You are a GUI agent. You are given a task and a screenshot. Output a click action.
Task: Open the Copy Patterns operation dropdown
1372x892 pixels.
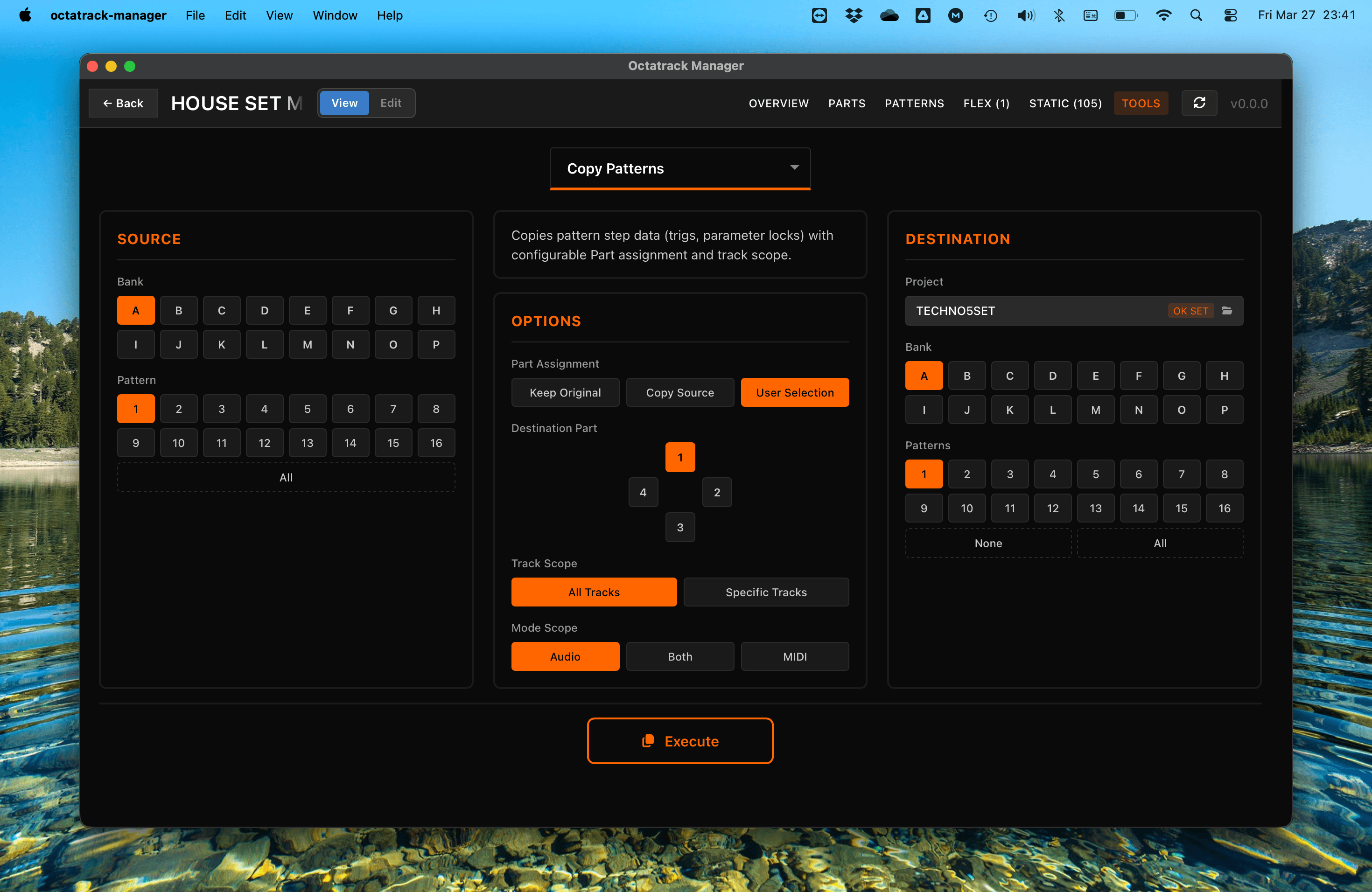(680, 168)
